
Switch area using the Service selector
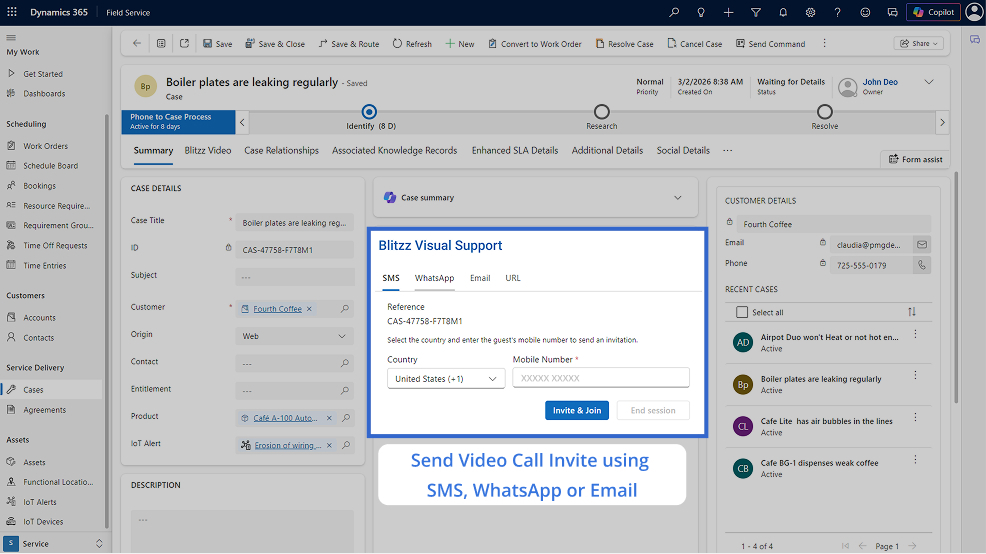point(53,543)
